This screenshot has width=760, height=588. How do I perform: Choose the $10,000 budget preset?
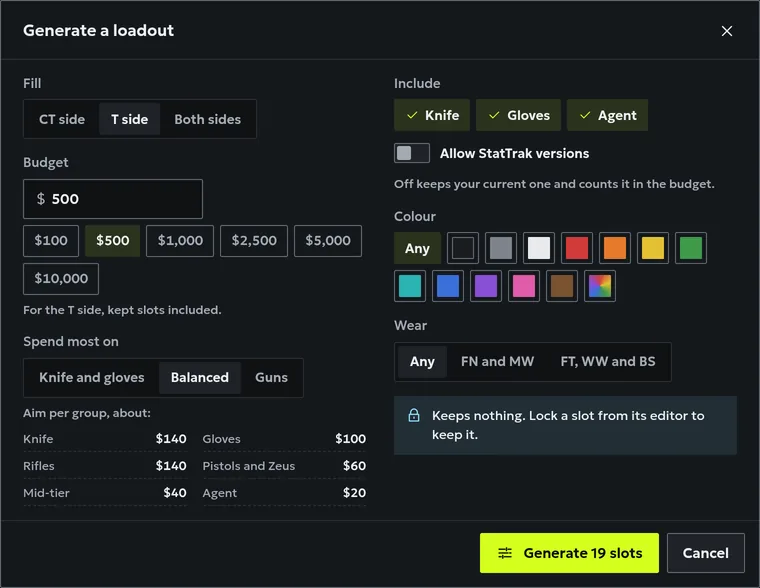61,279
